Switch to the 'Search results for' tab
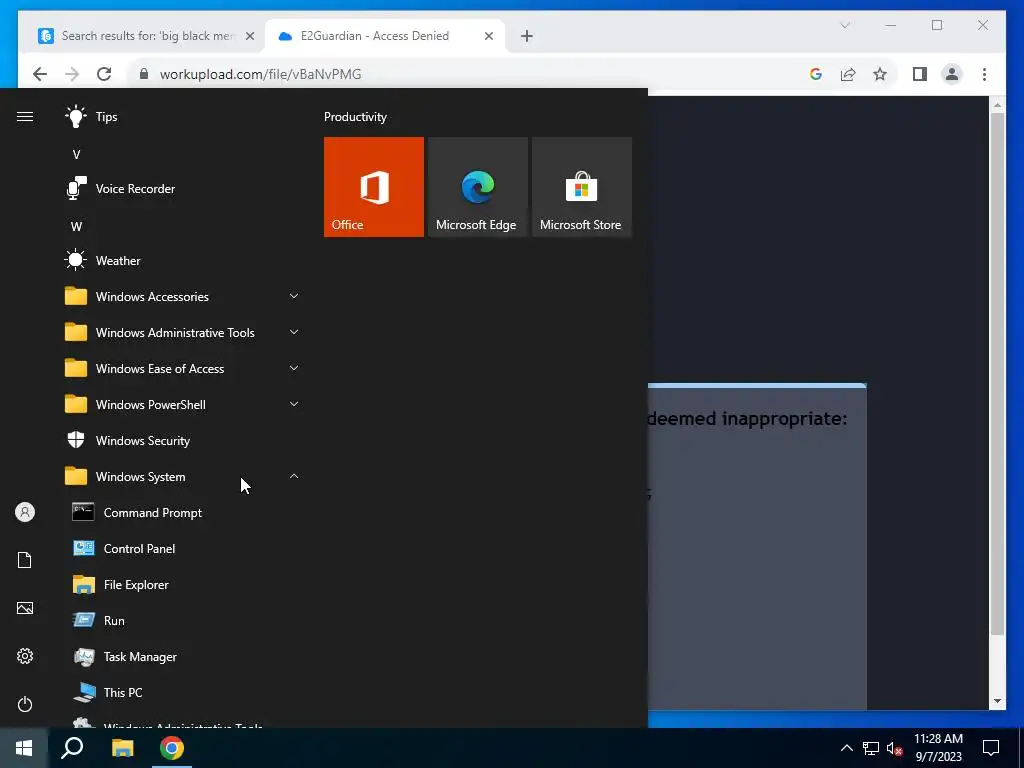The height and width of the screenshot is (768, 1024). [146, 36]
